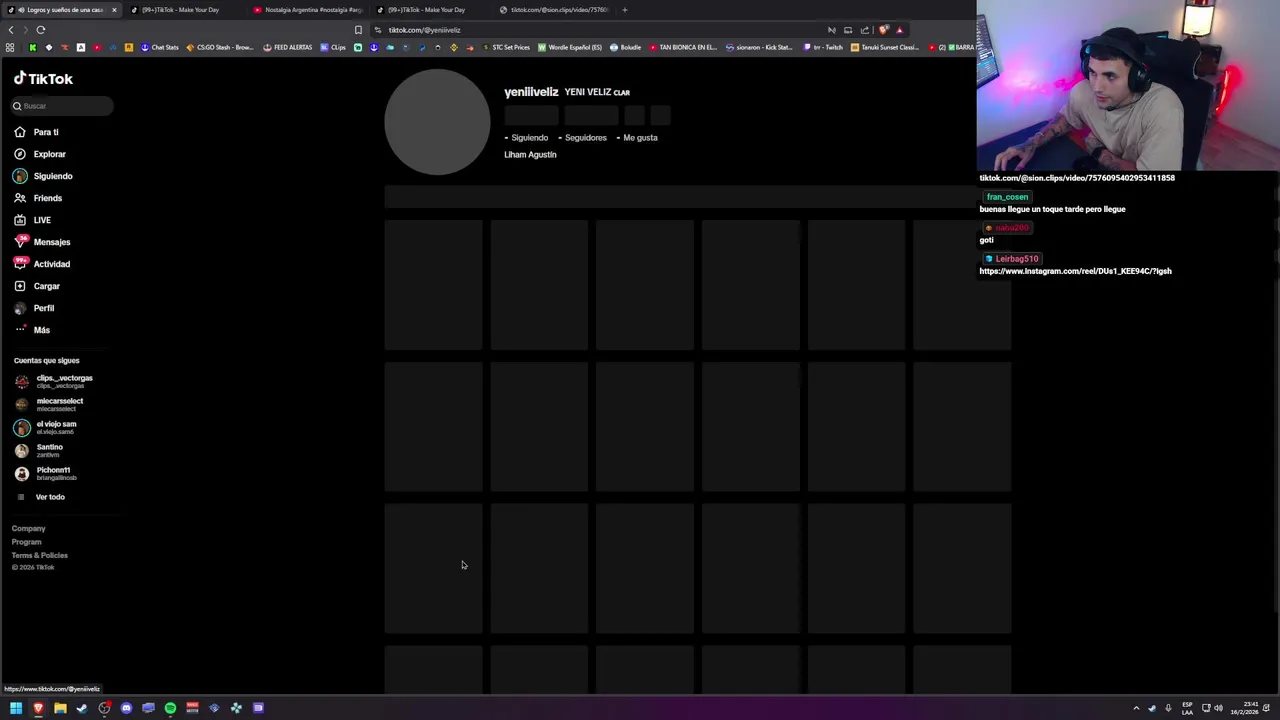The width and height of the screenshot is (1280, 720).
Task: Open FEED ALERTAS bookmark
Action: pyautogui.click(x=288, y=47)
